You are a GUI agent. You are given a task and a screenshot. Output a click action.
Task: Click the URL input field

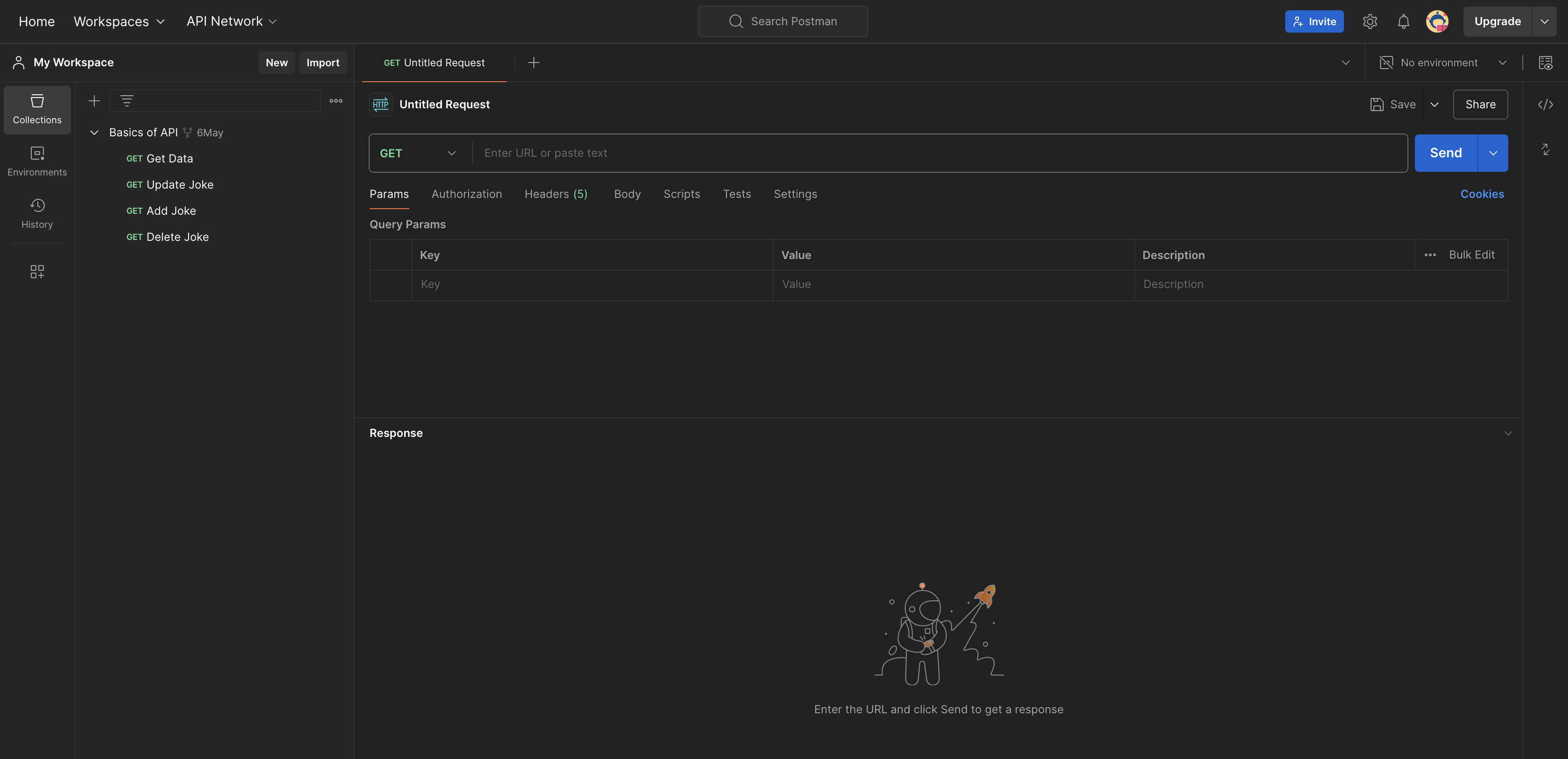click(938, 154)
